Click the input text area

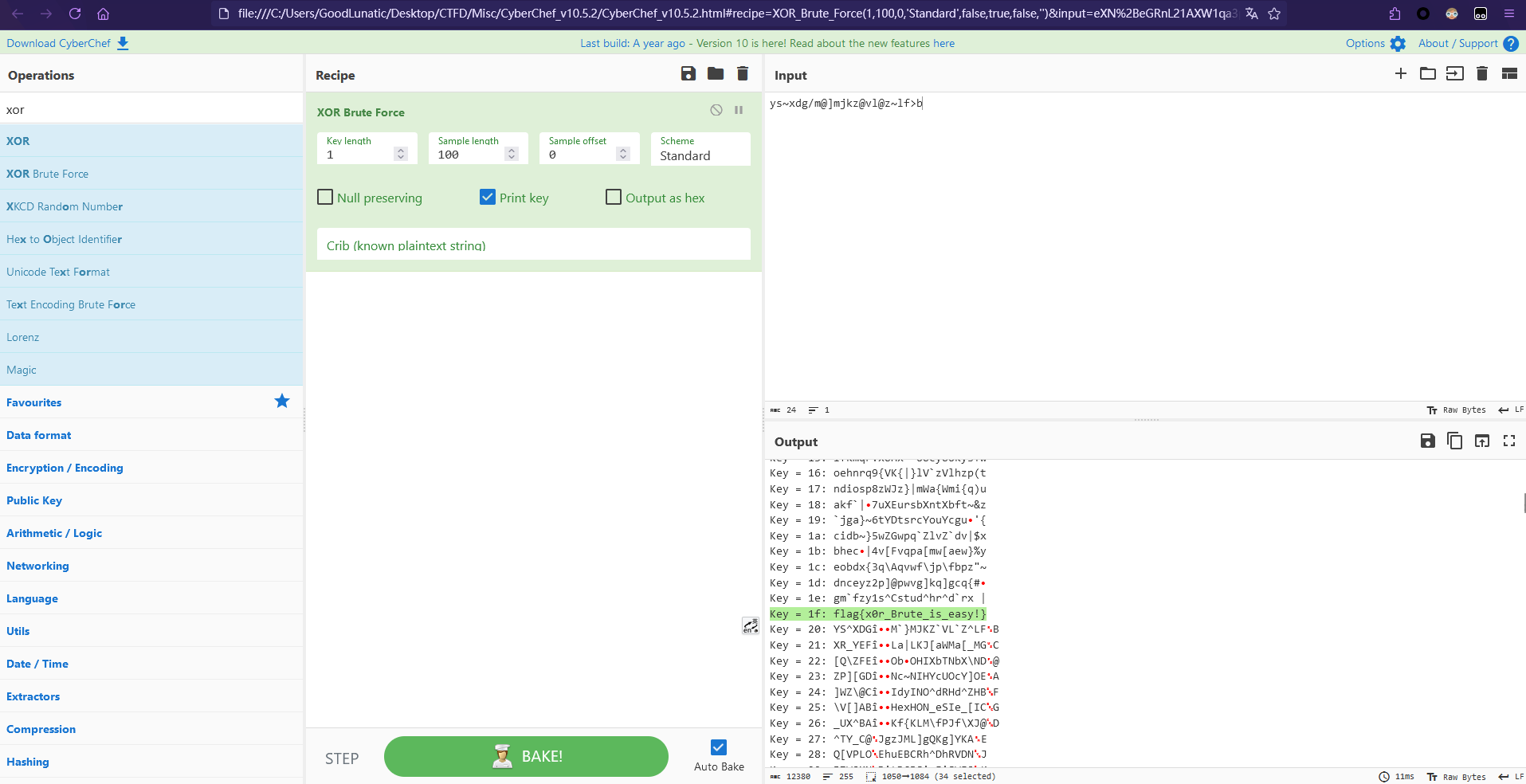point(1145,247)
